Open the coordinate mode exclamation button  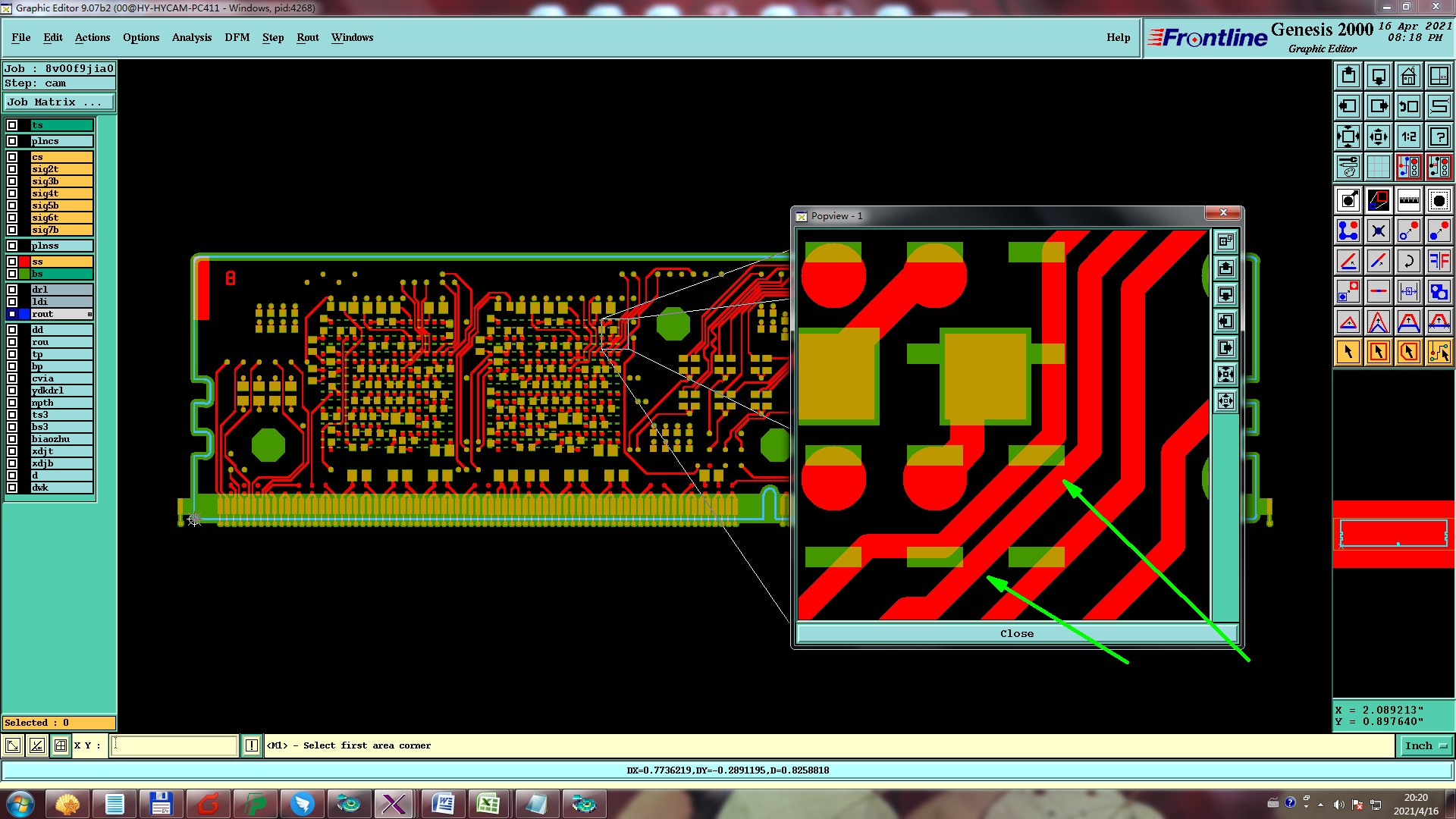(252, 746)
